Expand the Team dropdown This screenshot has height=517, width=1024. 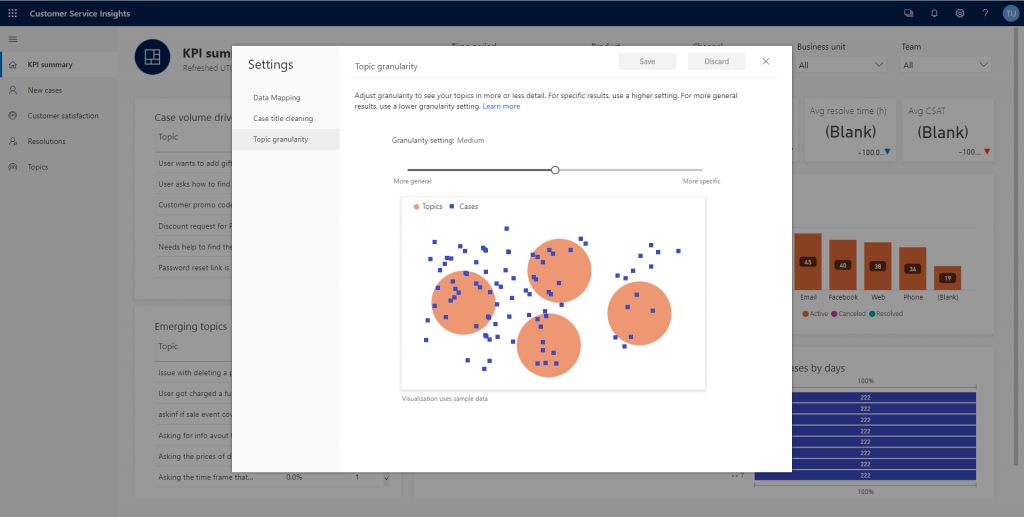(944, 65)
